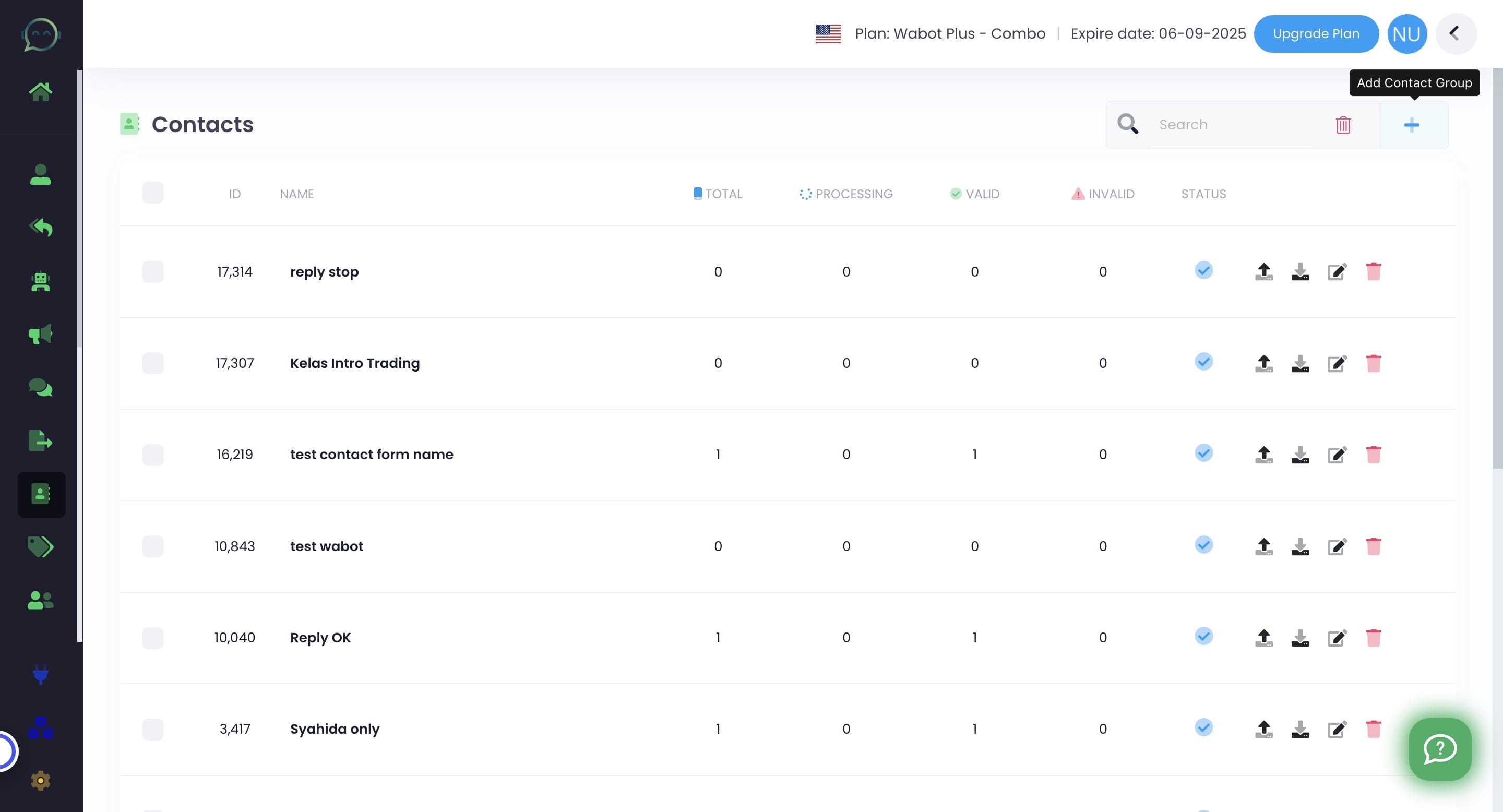This screenshot has height=812, width=1503.
Task: Download contacts from 'Kelas Intro Trading' group
Action: pos(1300,363)
